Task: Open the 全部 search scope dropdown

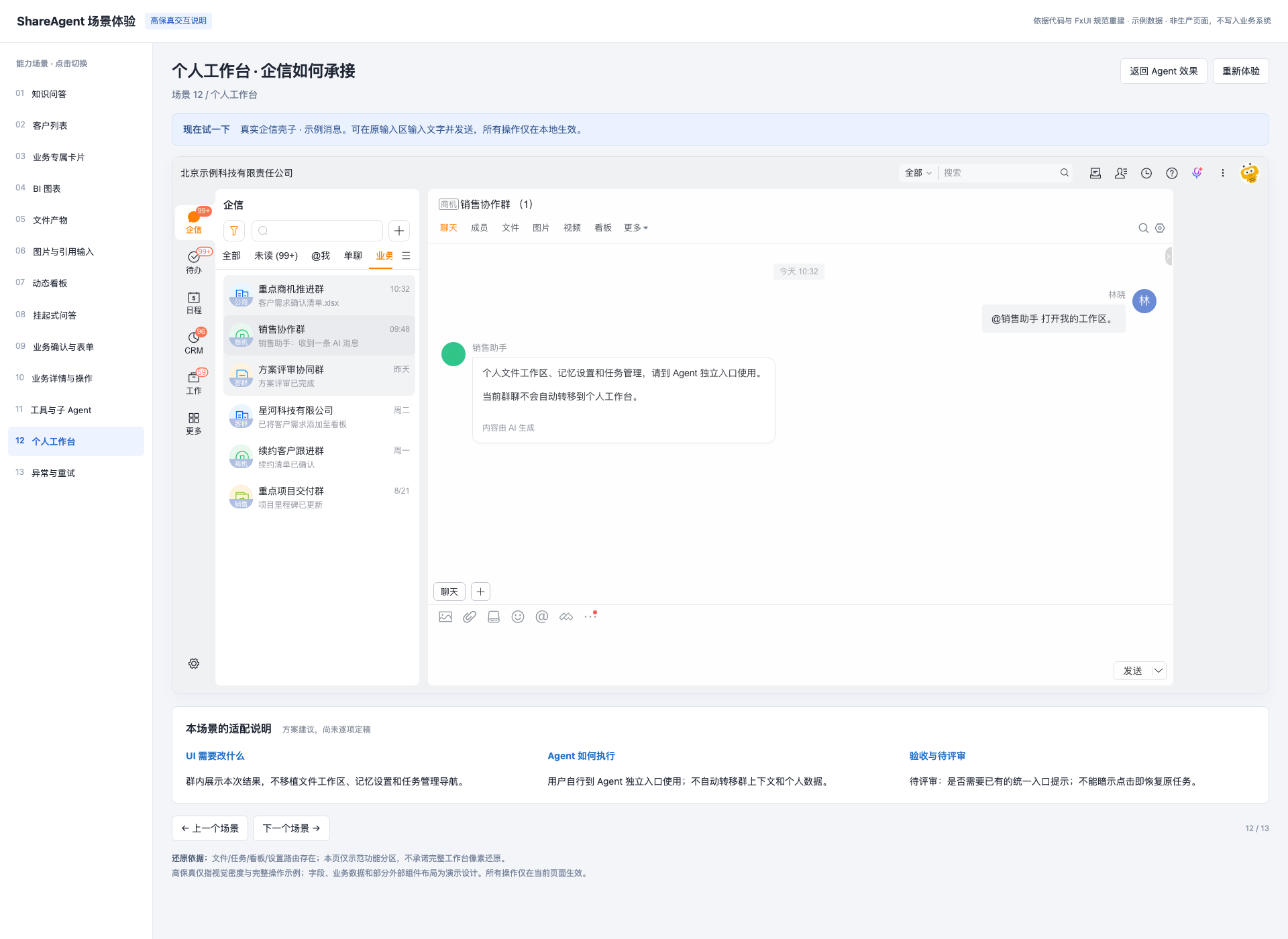Action: [918, 173]
